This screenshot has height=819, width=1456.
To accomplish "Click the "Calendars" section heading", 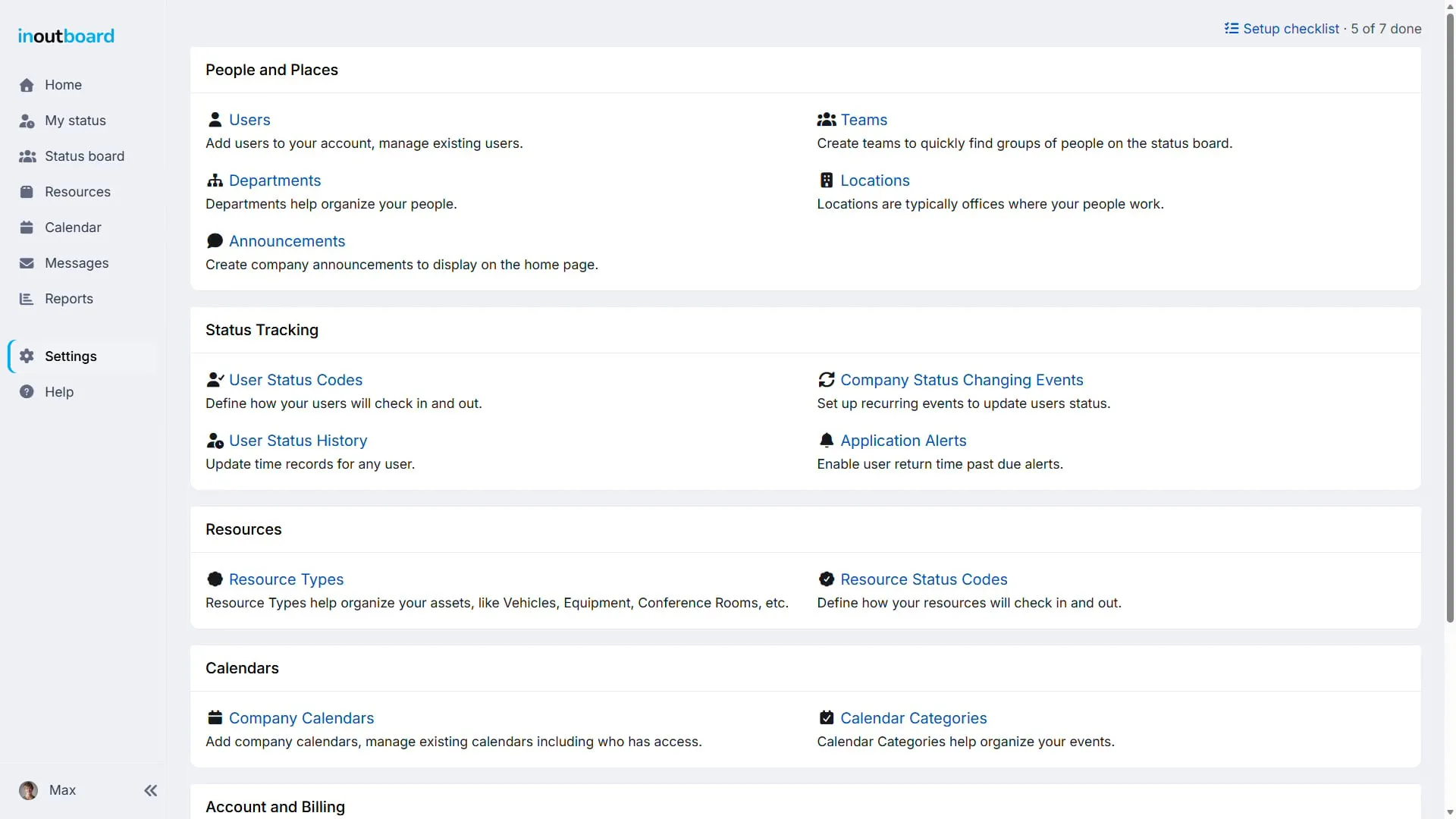I will pos(242,668).
